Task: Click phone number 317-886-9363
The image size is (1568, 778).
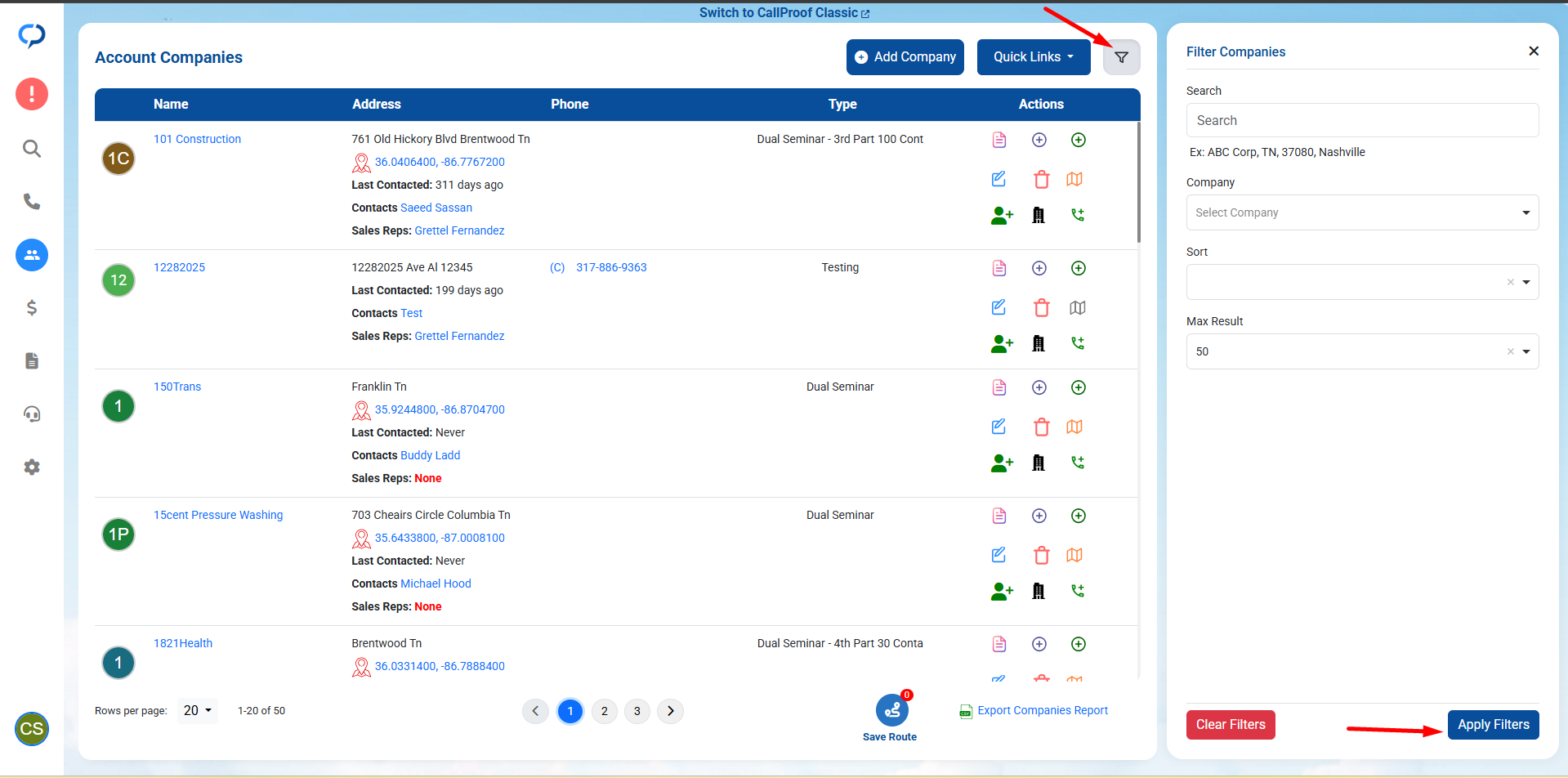Action: coord(611,267)
